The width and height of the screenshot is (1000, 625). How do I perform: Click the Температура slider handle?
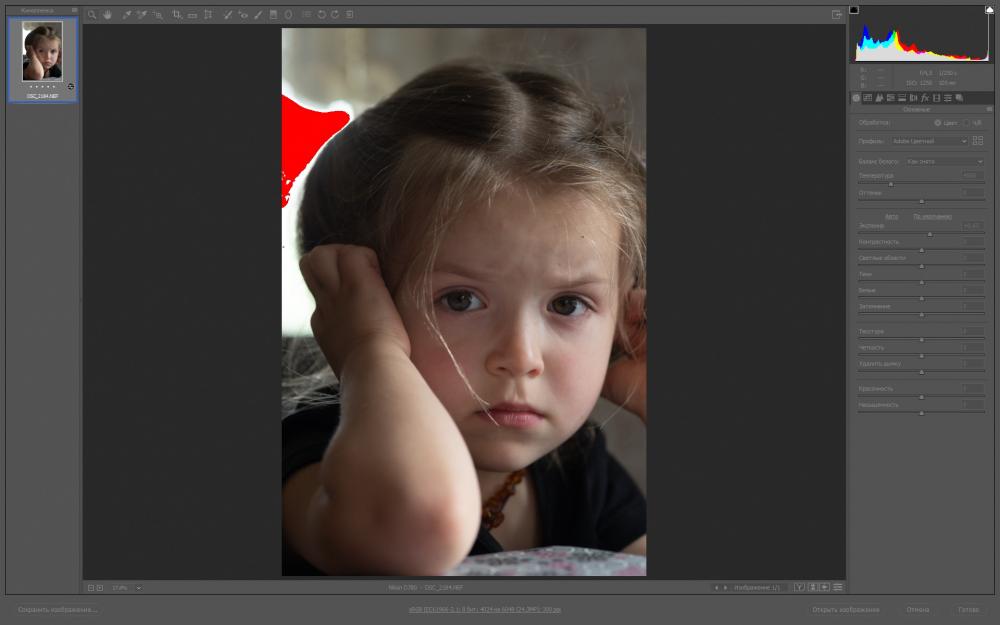click(891, 184)
